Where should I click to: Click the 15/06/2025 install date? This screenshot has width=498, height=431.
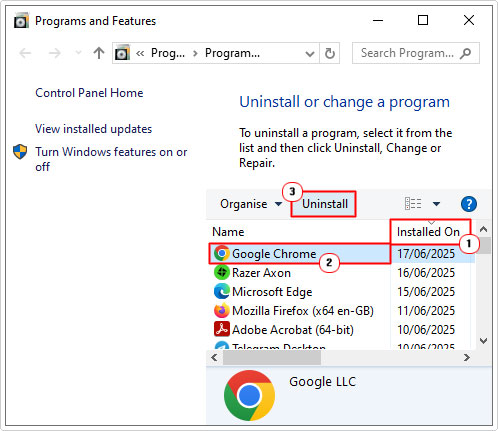point(426,292)
